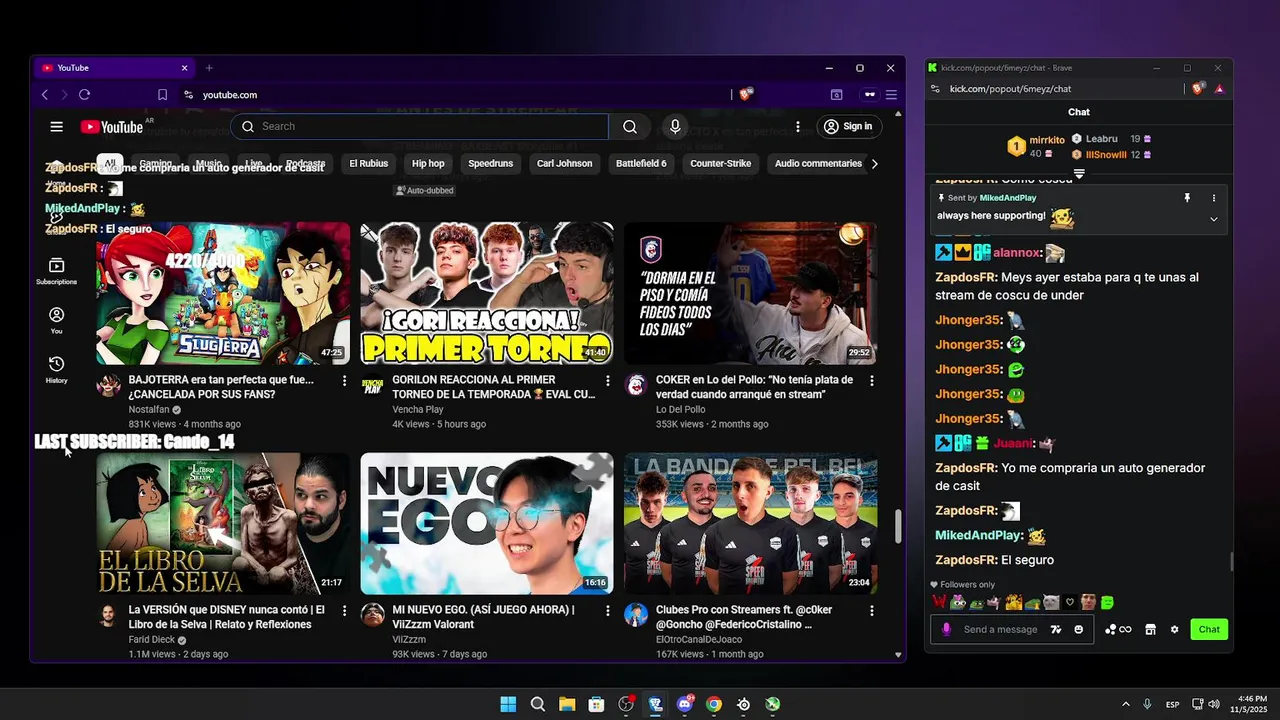Select the Battlefield 6 filter chip
Image resolution: width=1280 pixels, height=720 pixels.
[x=641, y=164]
